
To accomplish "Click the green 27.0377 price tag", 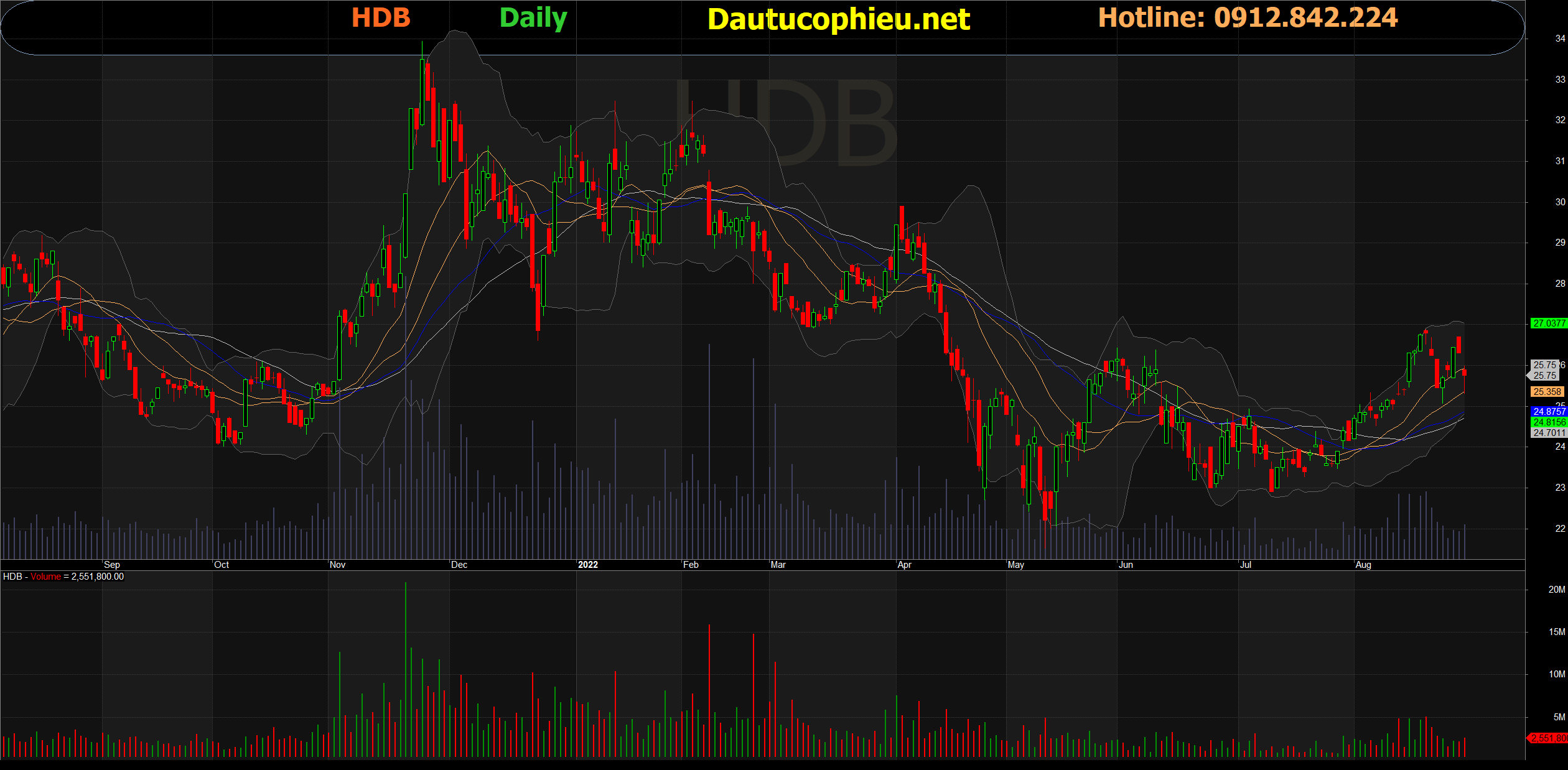I will 1549,323.
